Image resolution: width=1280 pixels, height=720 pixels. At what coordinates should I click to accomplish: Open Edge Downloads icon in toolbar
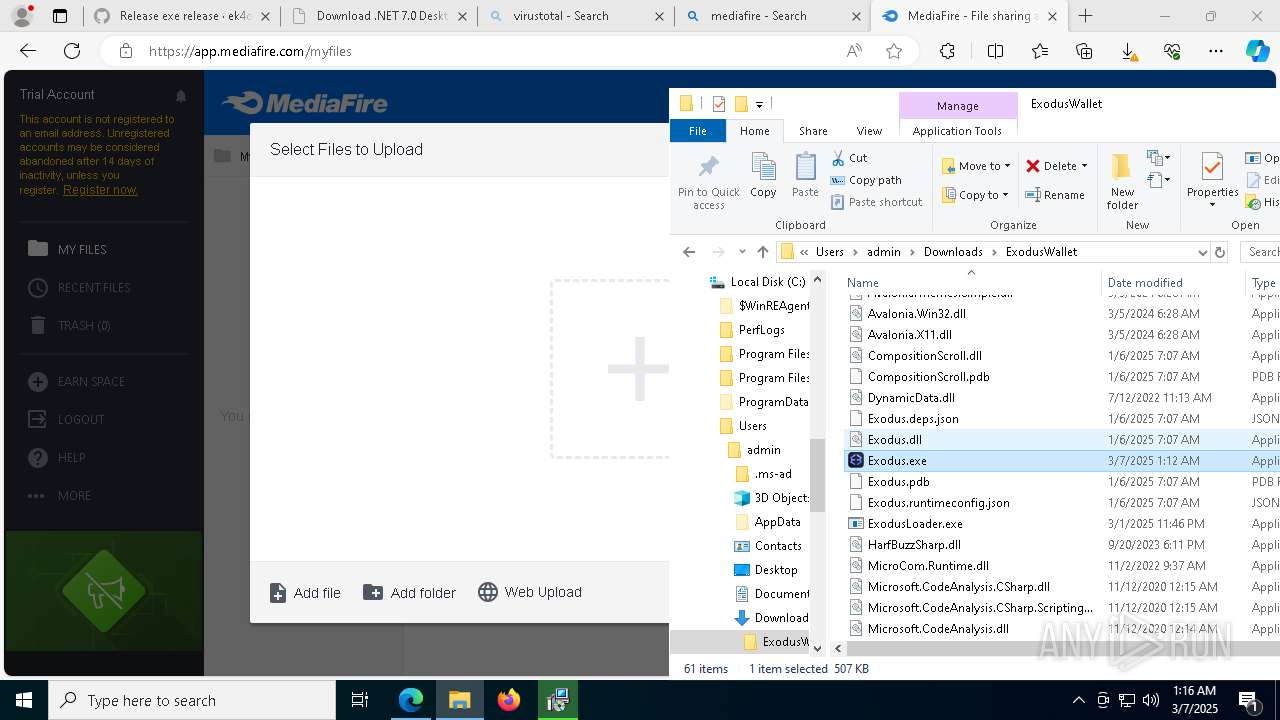coord(1128,51)
